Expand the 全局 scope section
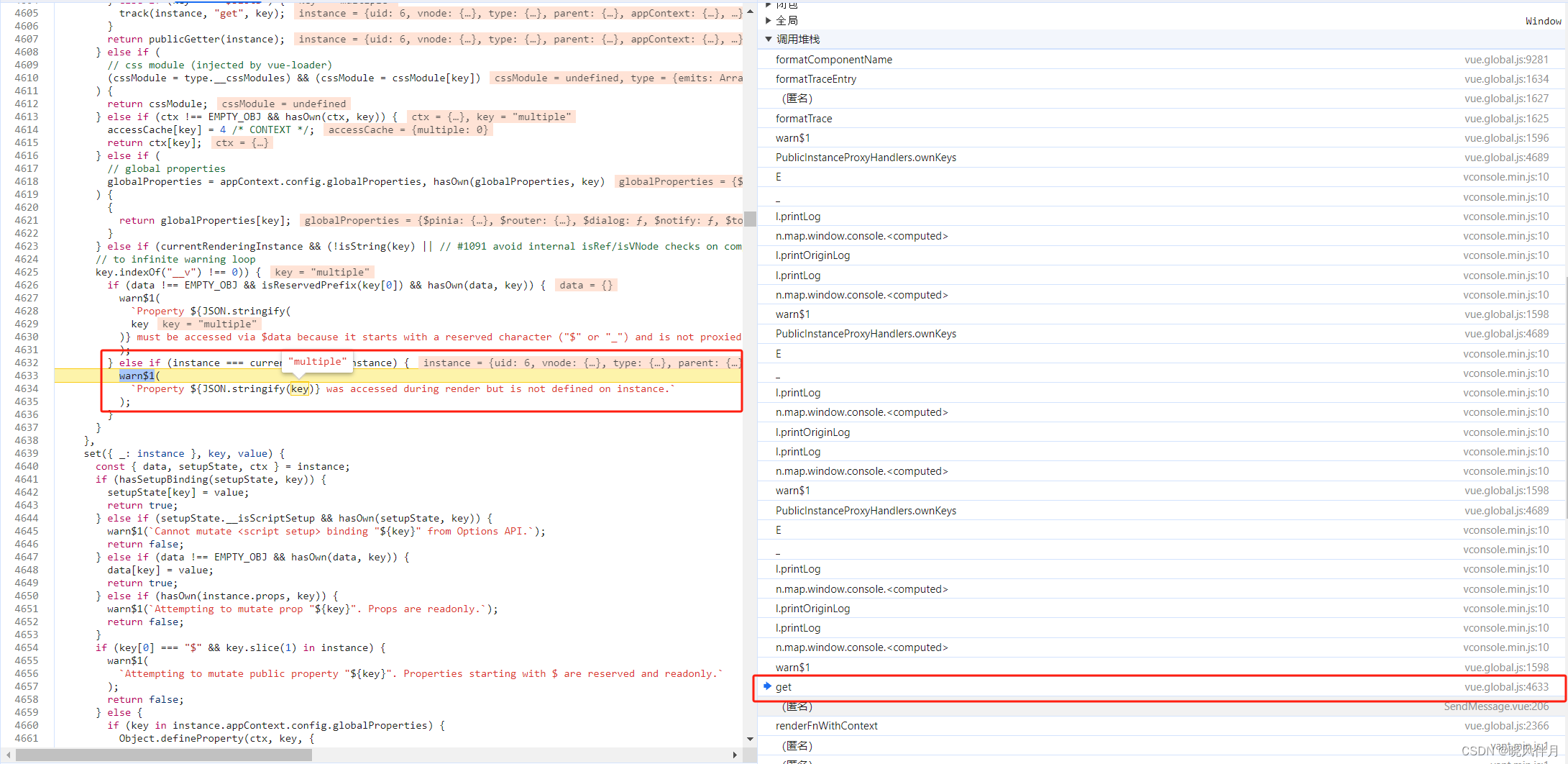 point(769,21)
